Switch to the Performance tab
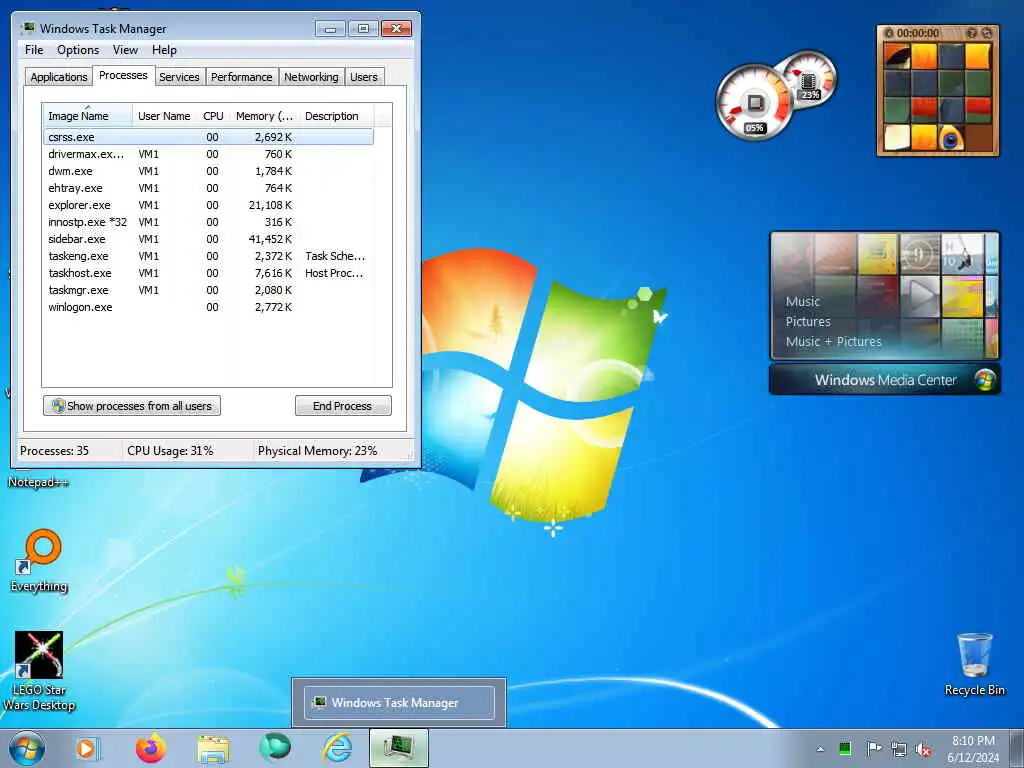The height and width of the screenshot is (768, 1024). (x=242, y=77)
